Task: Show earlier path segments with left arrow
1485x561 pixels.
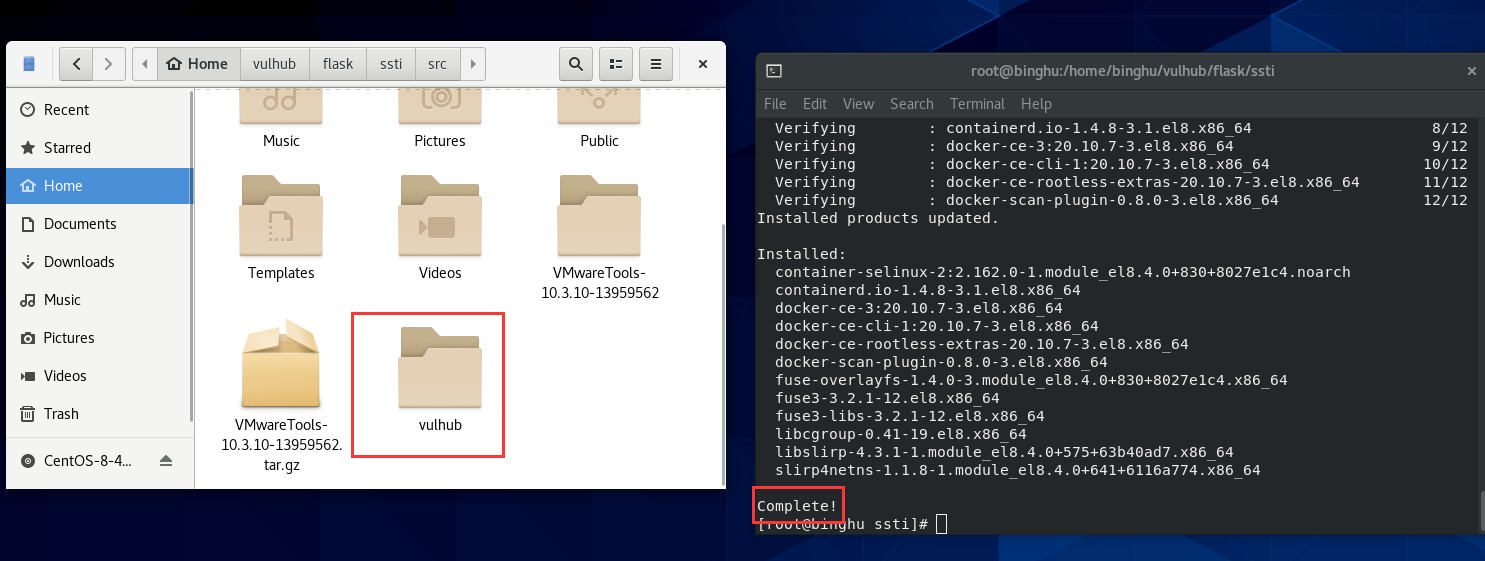Action: point(145,64)
